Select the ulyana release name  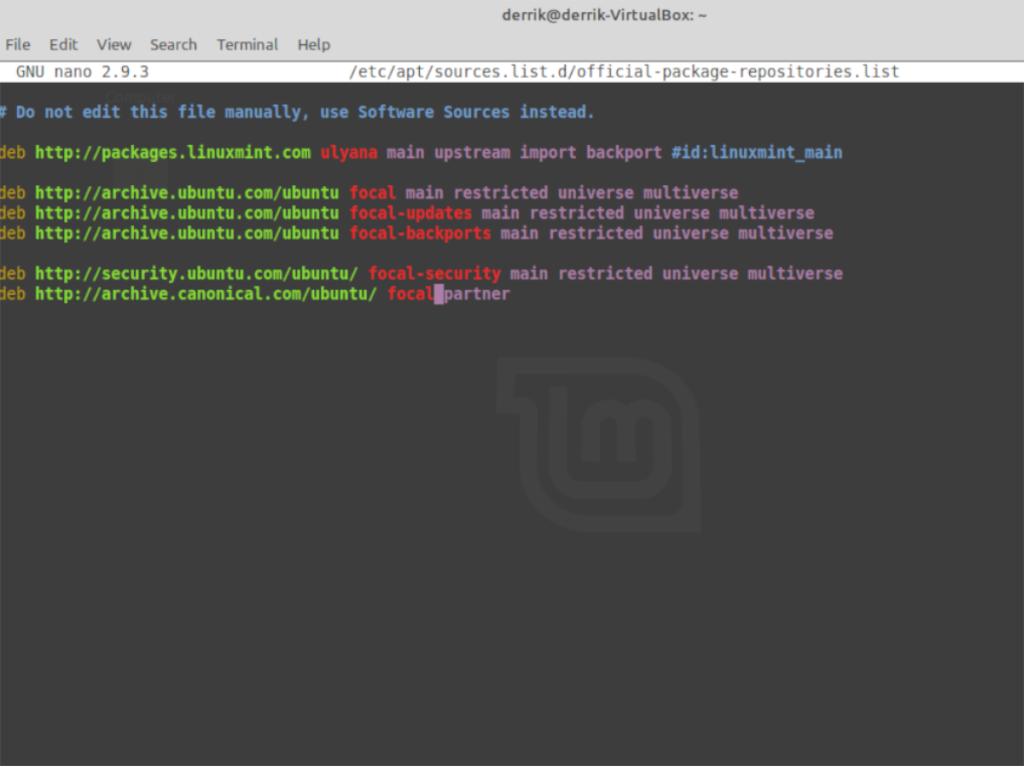coord(348,152)
